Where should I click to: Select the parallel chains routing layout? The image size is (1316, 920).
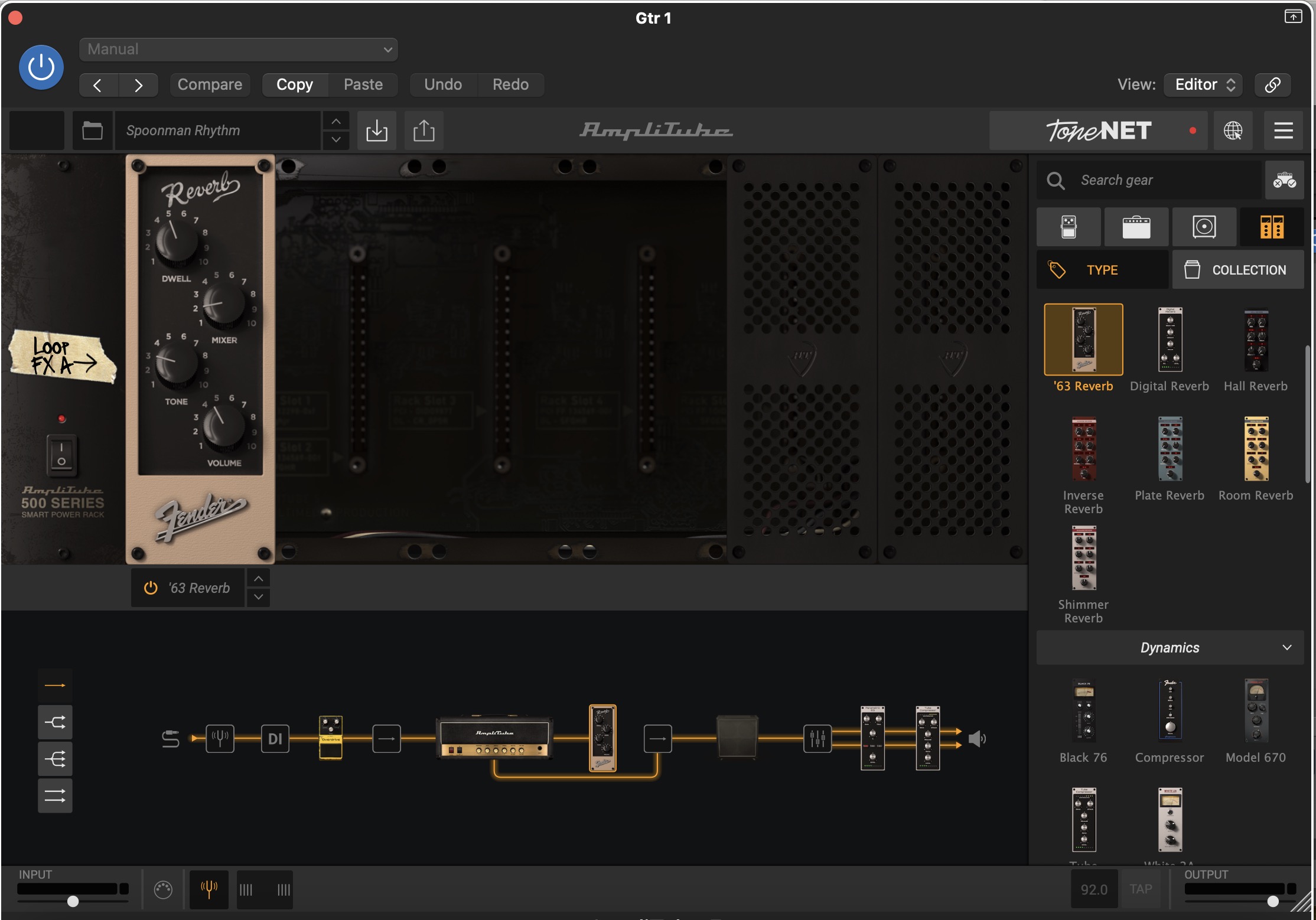(55, 796)
